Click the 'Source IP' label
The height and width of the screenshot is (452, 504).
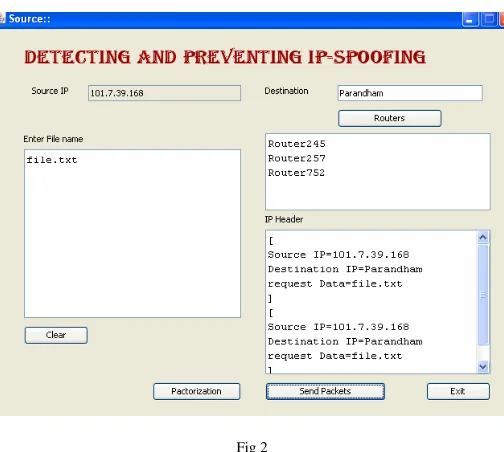pos(50,91)
